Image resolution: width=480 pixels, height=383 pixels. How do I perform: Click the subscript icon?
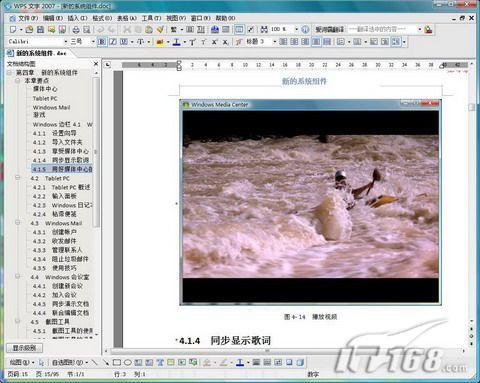coord(225,42)
